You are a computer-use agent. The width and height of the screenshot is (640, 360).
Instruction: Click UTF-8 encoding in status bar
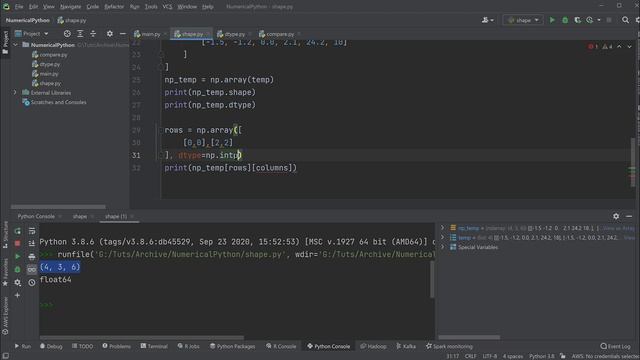pyautogui.click(x=490, y=356)
